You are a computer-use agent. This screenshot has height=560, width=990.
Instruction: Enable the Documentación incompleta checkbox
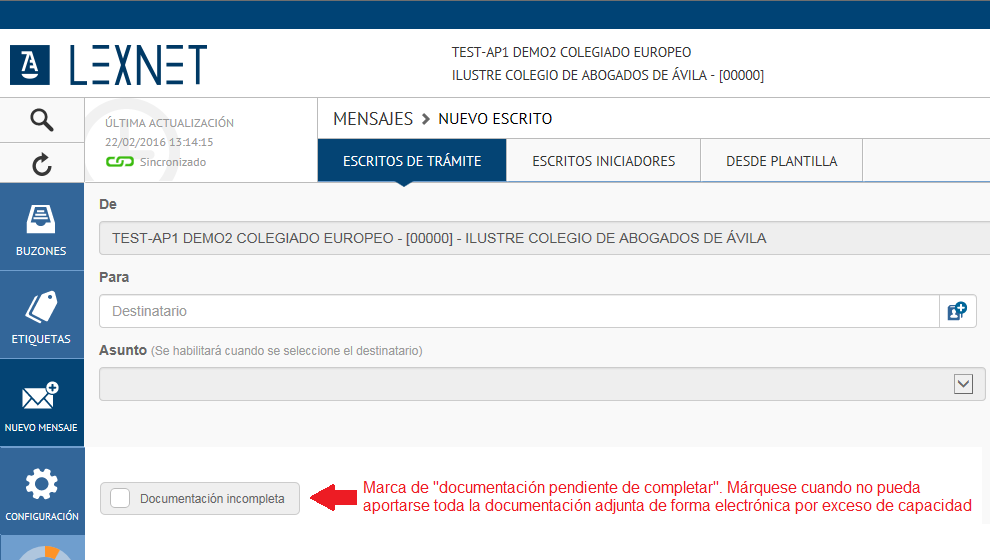(120, 498)
